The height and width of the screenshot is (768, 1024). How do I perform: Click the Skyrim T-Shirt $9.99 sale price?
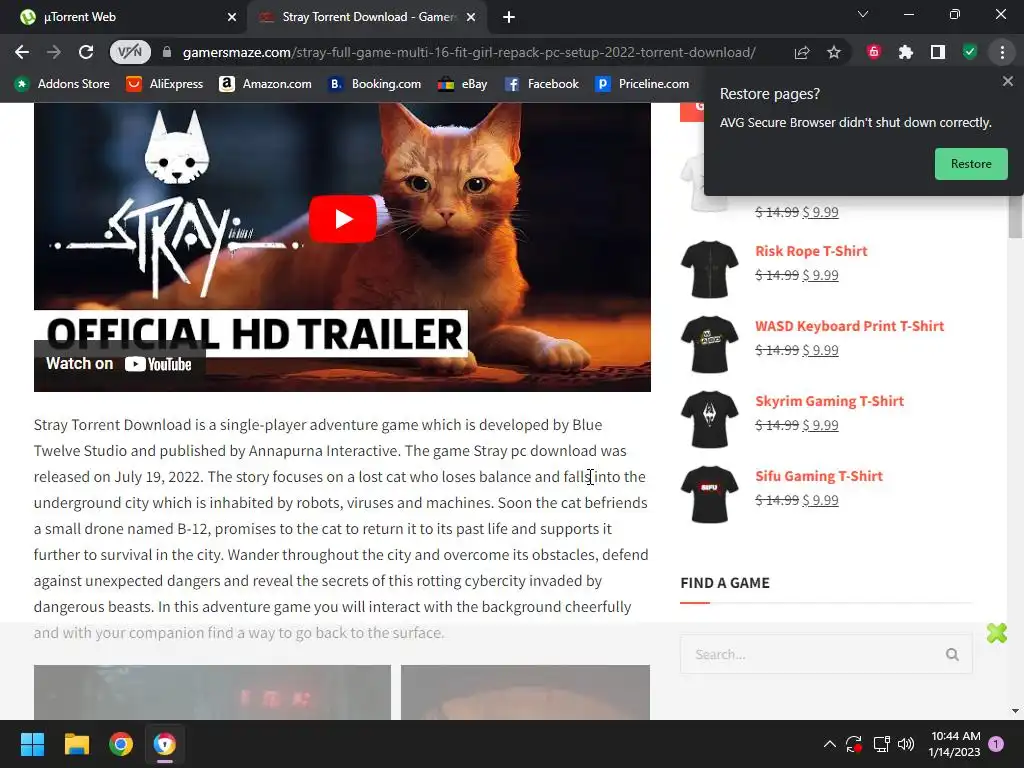[820, 426]
